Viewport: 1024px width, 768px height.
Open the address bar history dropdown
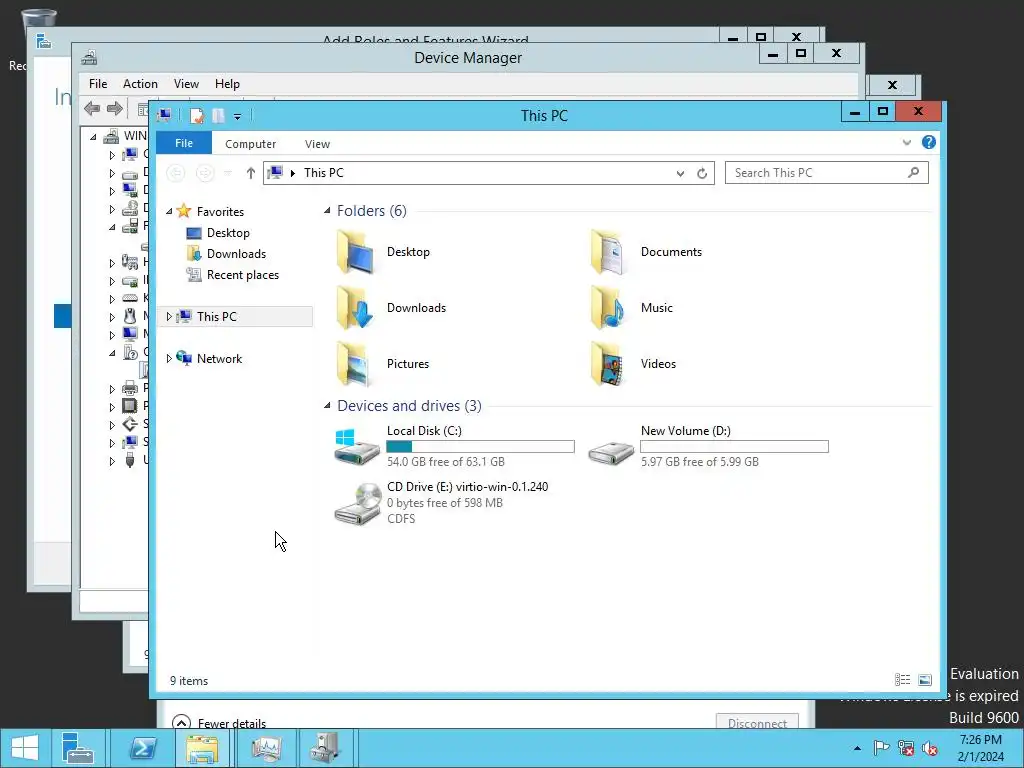[x=680, y=173]
